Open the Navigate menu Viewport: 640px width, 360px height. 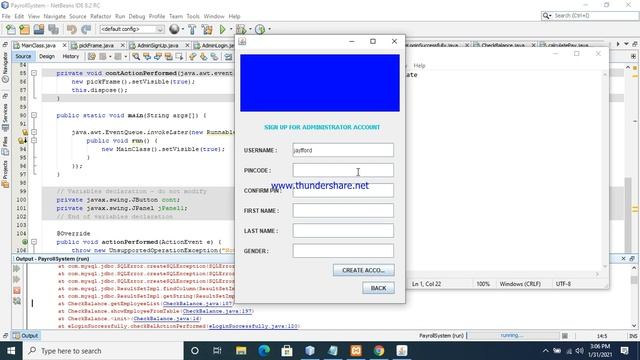pyautogui.click(x=55, y=16)
